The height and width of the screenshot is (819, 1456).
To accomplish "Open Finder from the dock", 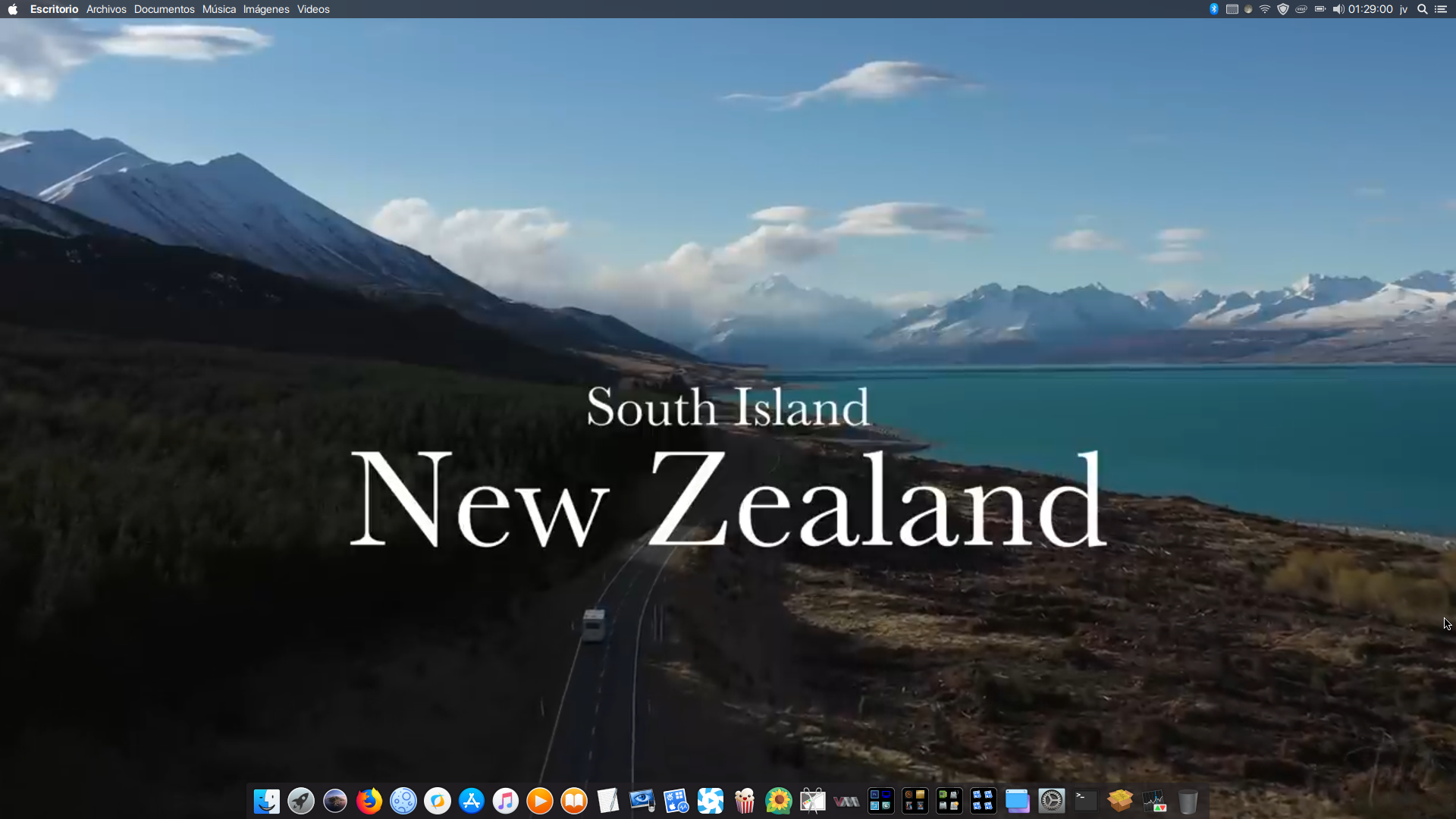I will [x=266, y=801].
